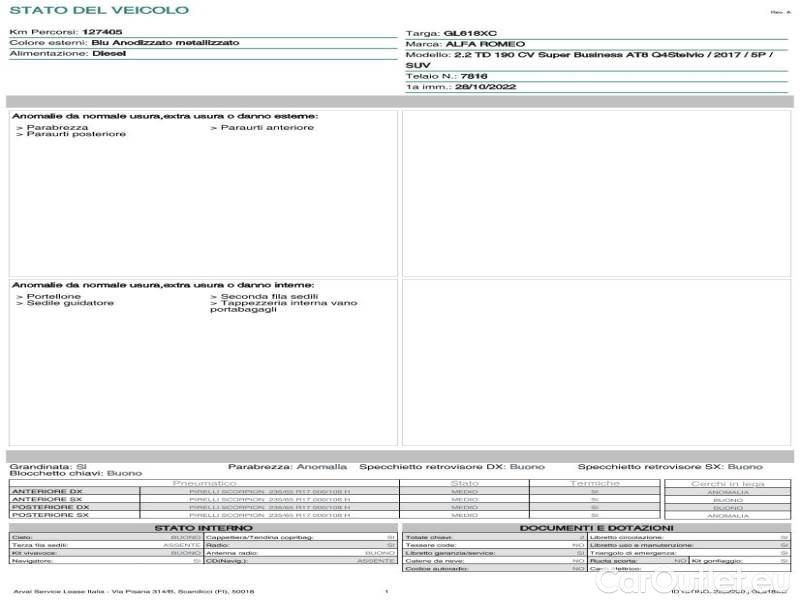
Task: Click the STATO INTERNO section header
Action: (x=203, y=528)
